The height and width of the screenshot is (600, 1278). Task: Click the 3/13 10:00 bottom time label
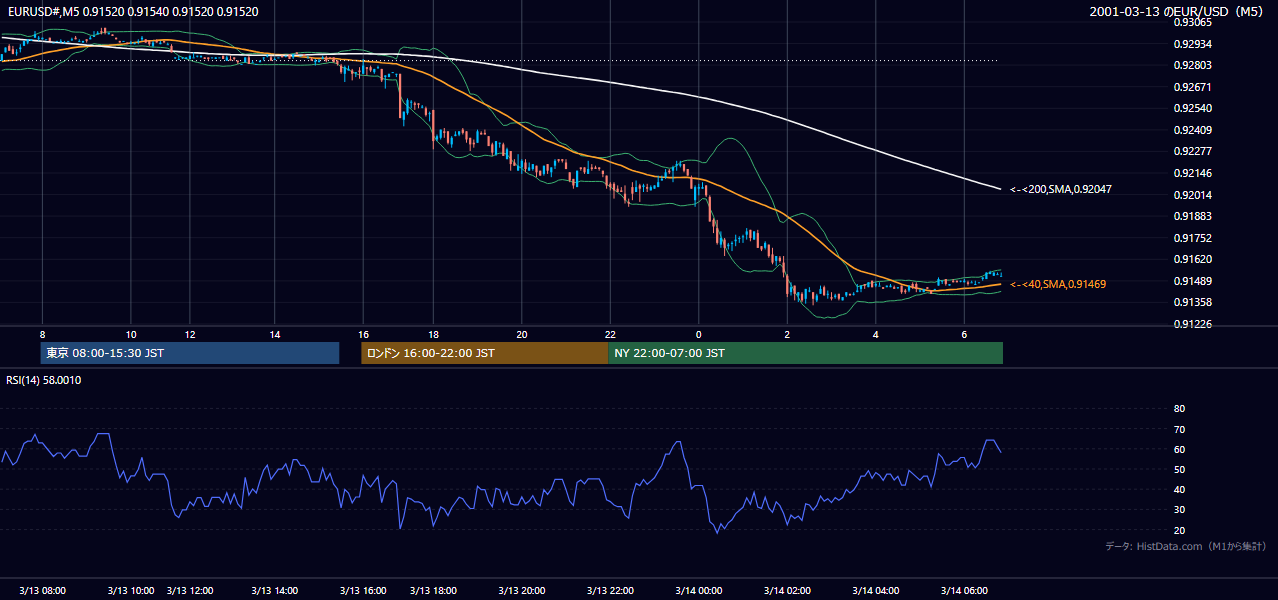131,591
